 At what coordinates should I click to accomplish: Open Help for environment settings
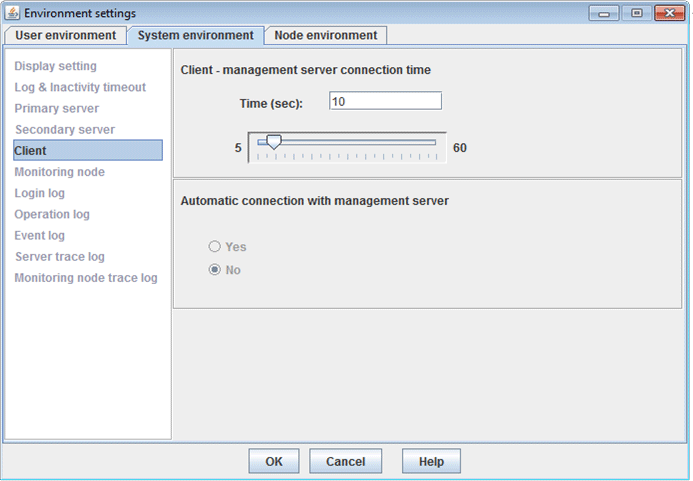431,461
